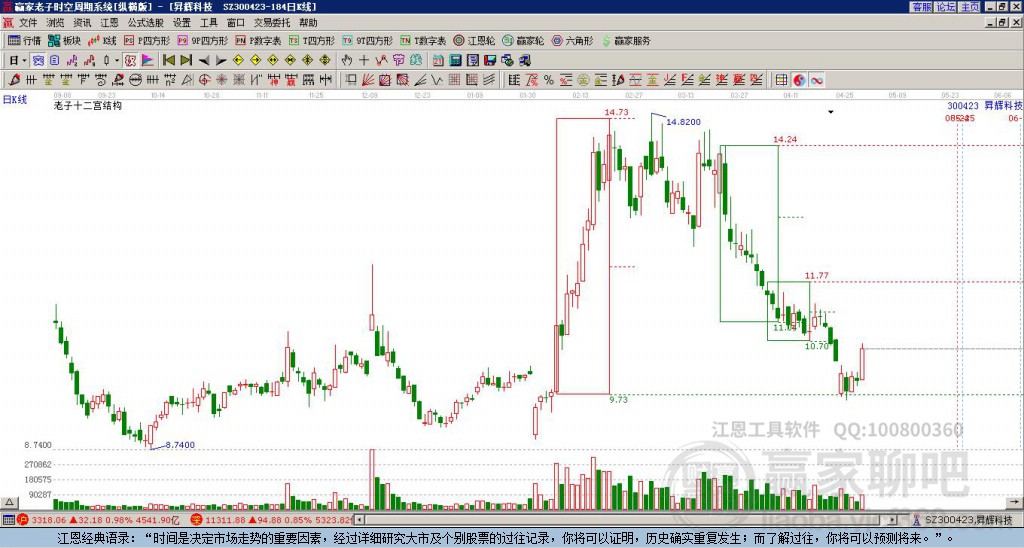Open the 公式选股 menu
1024x548 pixels.
(x=146, y=23)
